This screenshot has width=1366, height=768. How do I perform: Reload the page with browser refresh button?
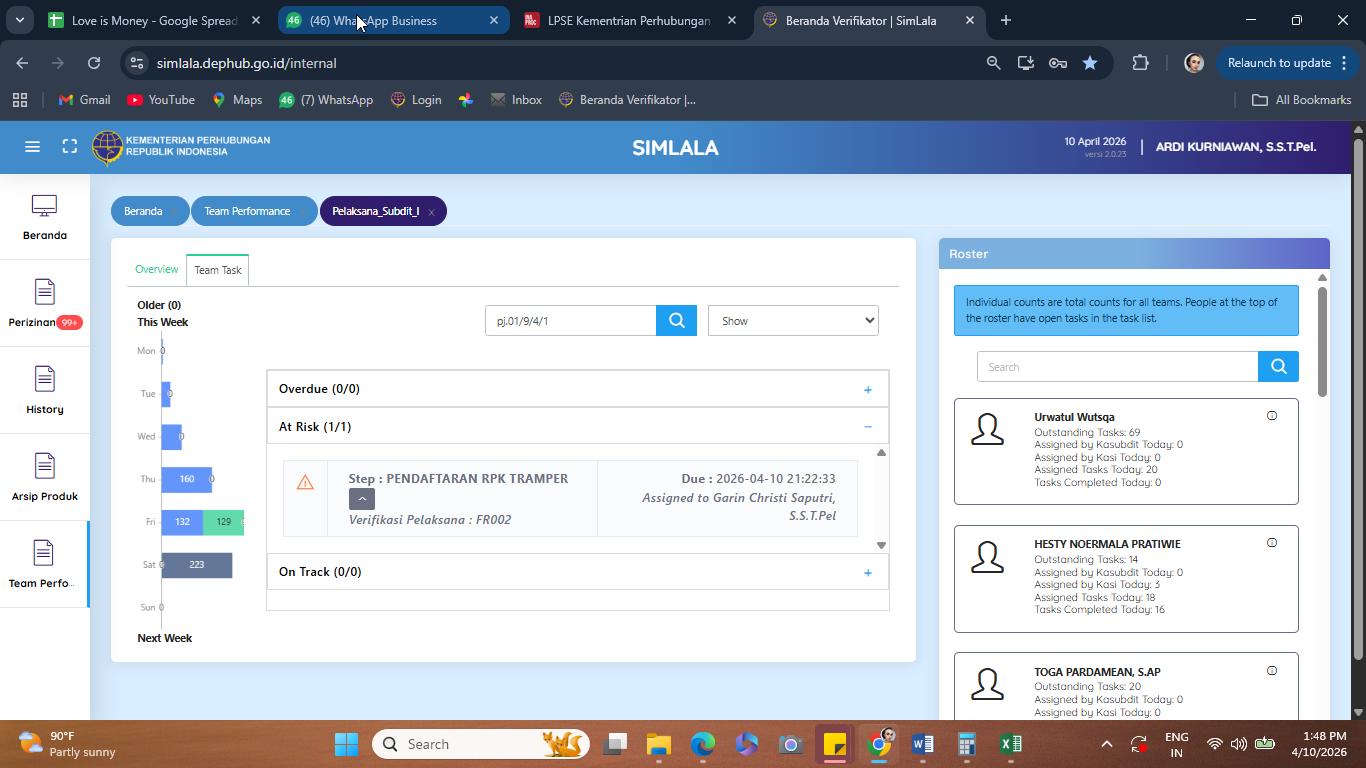coord(94,63)
